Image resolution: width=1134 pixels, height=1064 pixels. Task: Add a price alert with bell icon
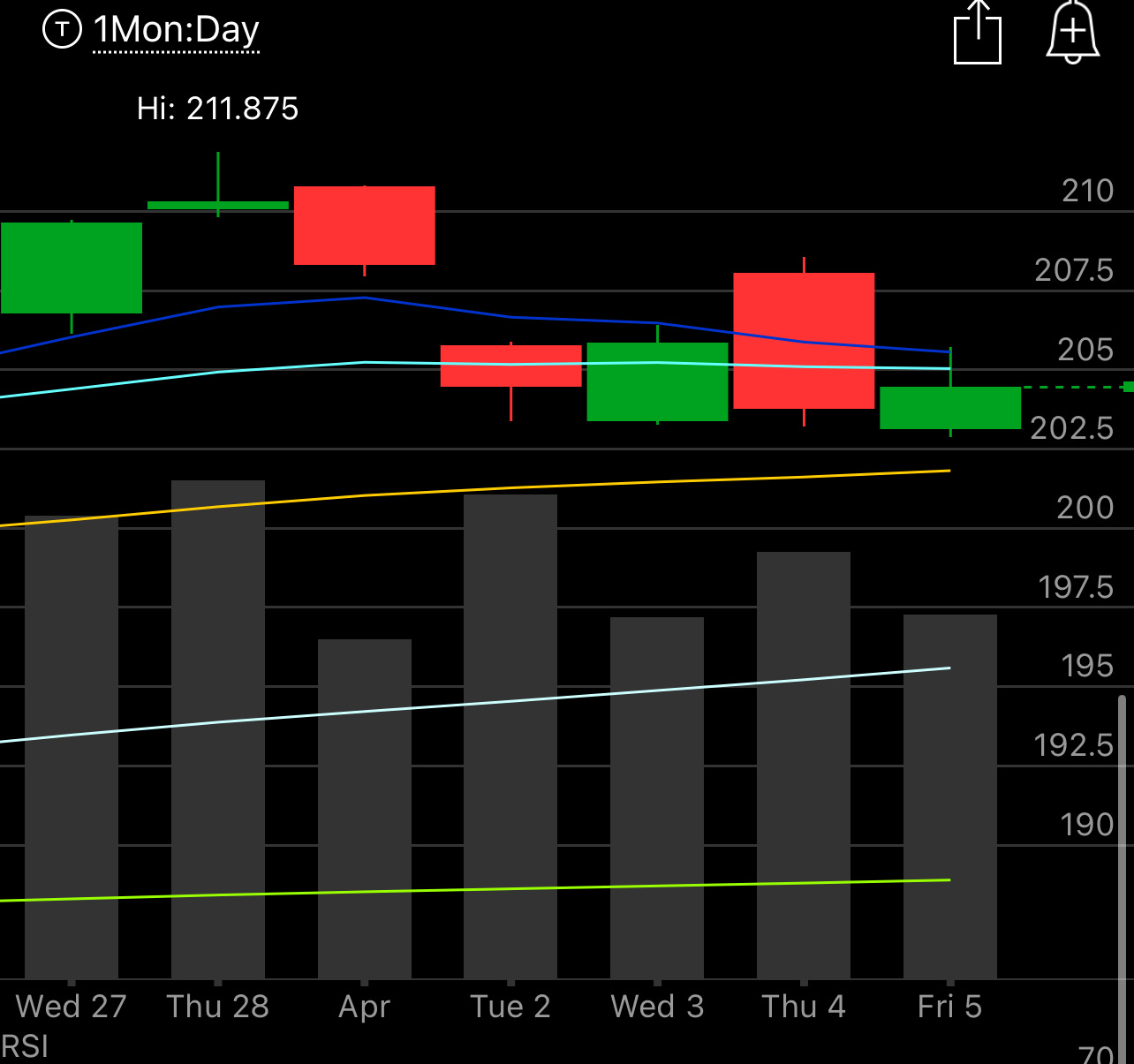point(1072,33)
